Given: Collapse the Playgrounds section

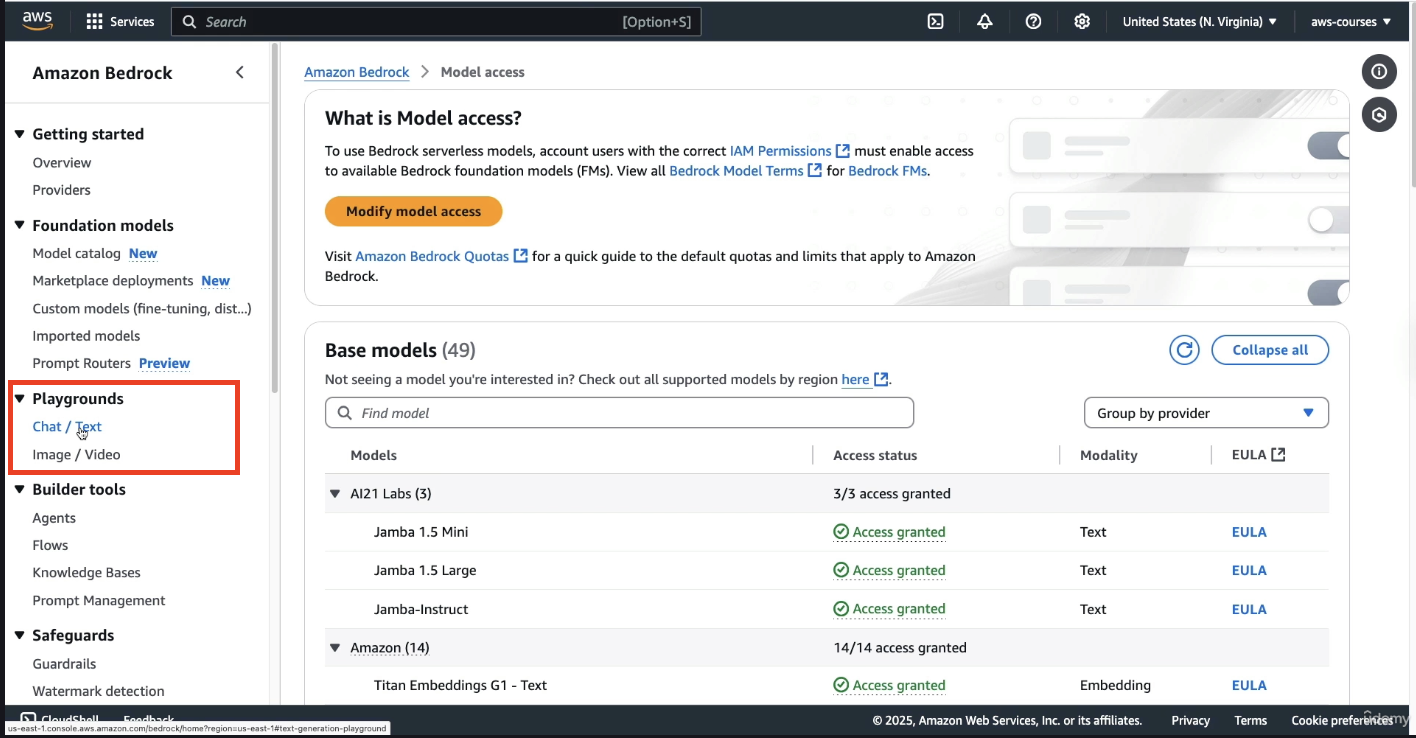Looking at the screenshot, I should (19, 398).
